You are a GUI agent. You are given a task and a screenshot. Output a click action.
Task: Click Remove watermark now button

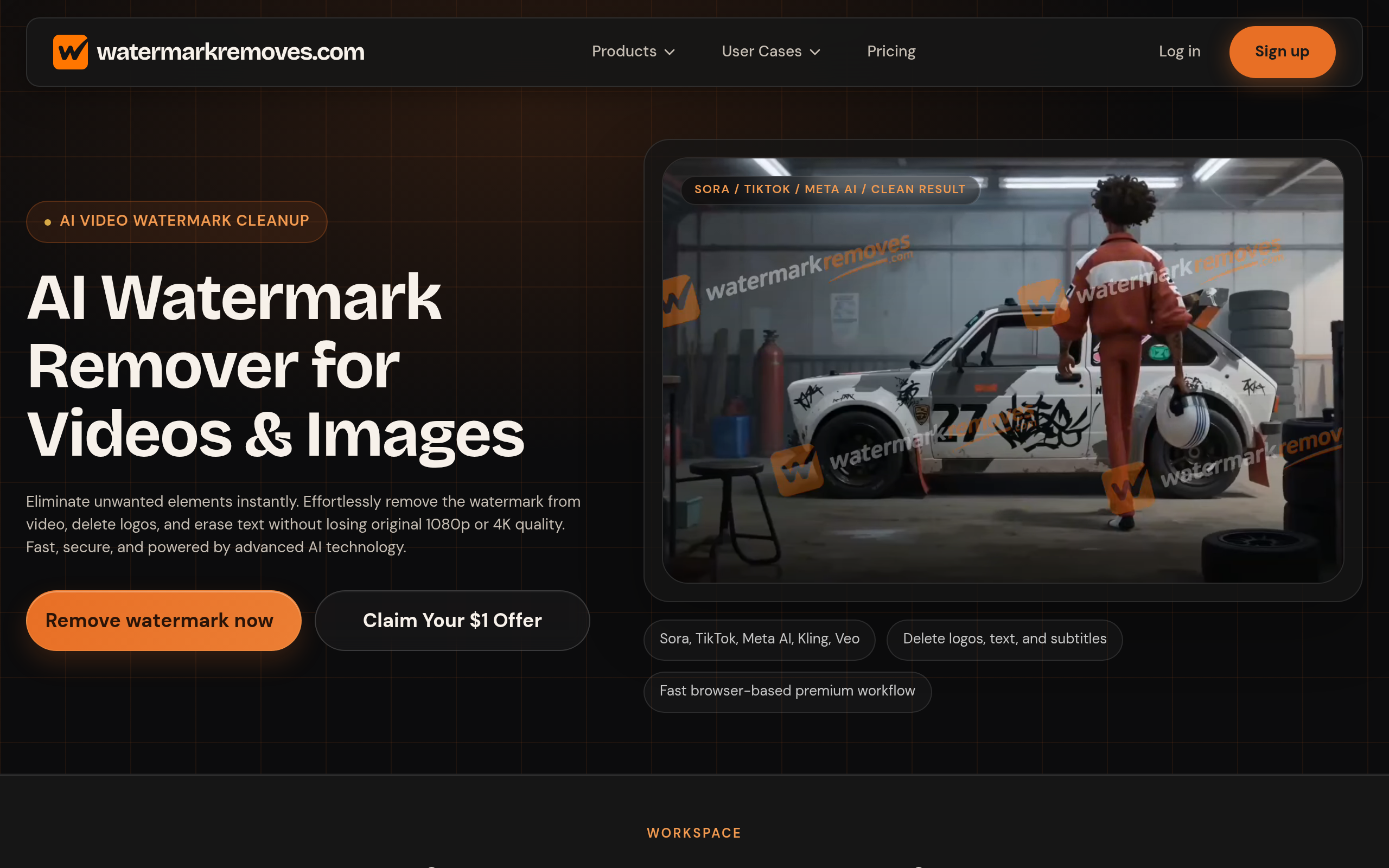coord(163,621)
